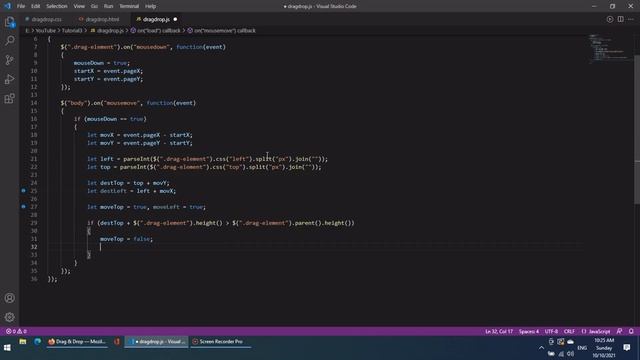Image resolution: width=640 pixels, height=360 pixels.
Task: Open Screen Recorder Pro from taskbar
Action: [x=220, y=342]
